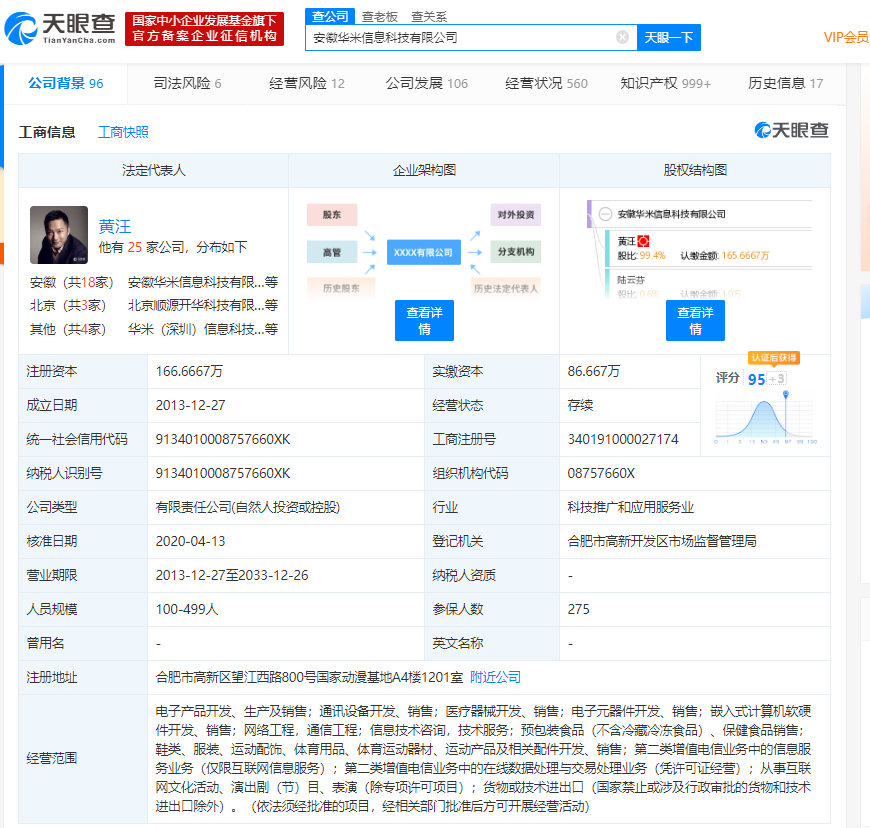The image size is (870, 828).
Task: Open 黄汪's profile photo
Action: tap(59, 235)
